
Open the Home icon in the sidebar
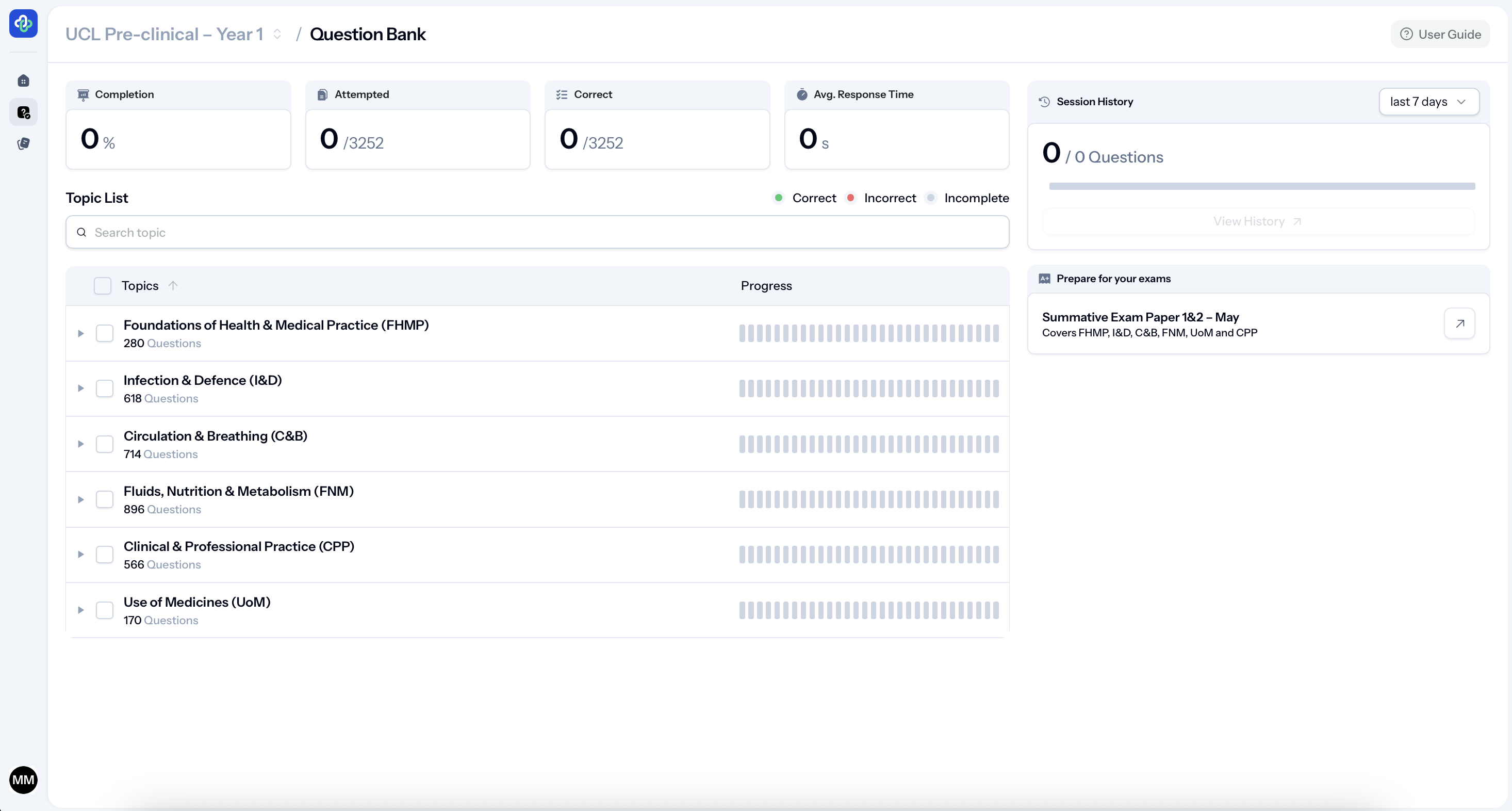pyautogui.click(x=24, y=80)
